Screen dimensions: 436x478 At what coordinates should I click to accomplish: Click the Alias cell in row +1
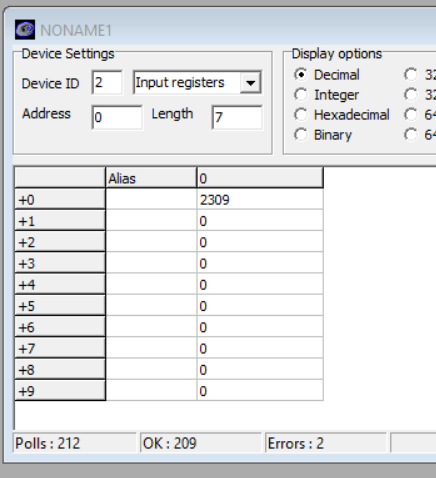151,221
